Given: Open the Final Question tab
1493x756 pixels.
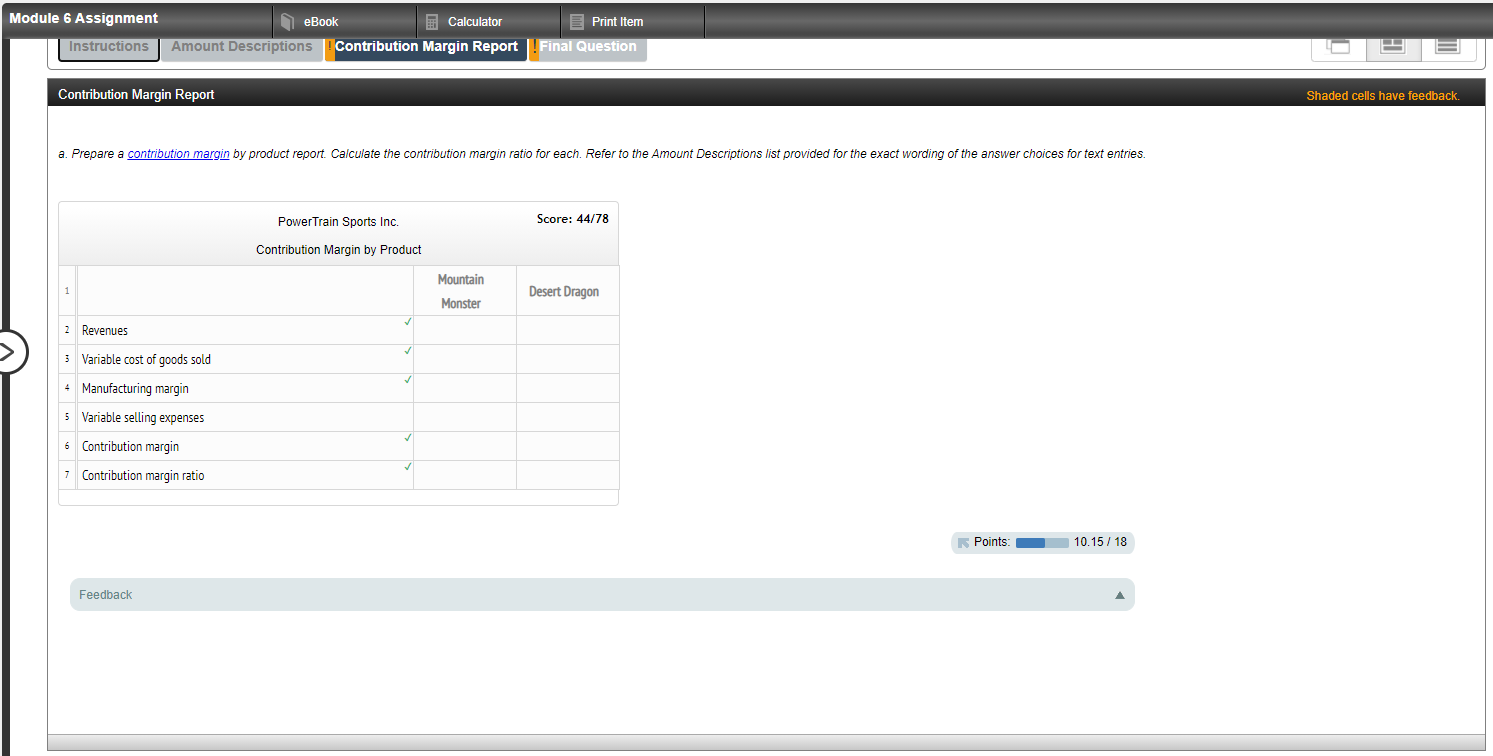Looking at the screenshot, I should click(x=588, y=47).
